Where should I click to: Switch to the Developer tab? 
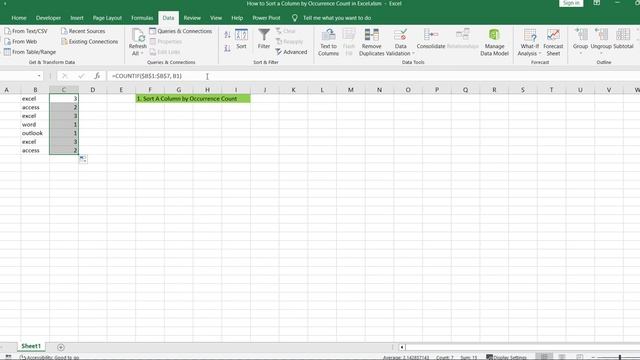pyautogui.click(x=48, y=18)
